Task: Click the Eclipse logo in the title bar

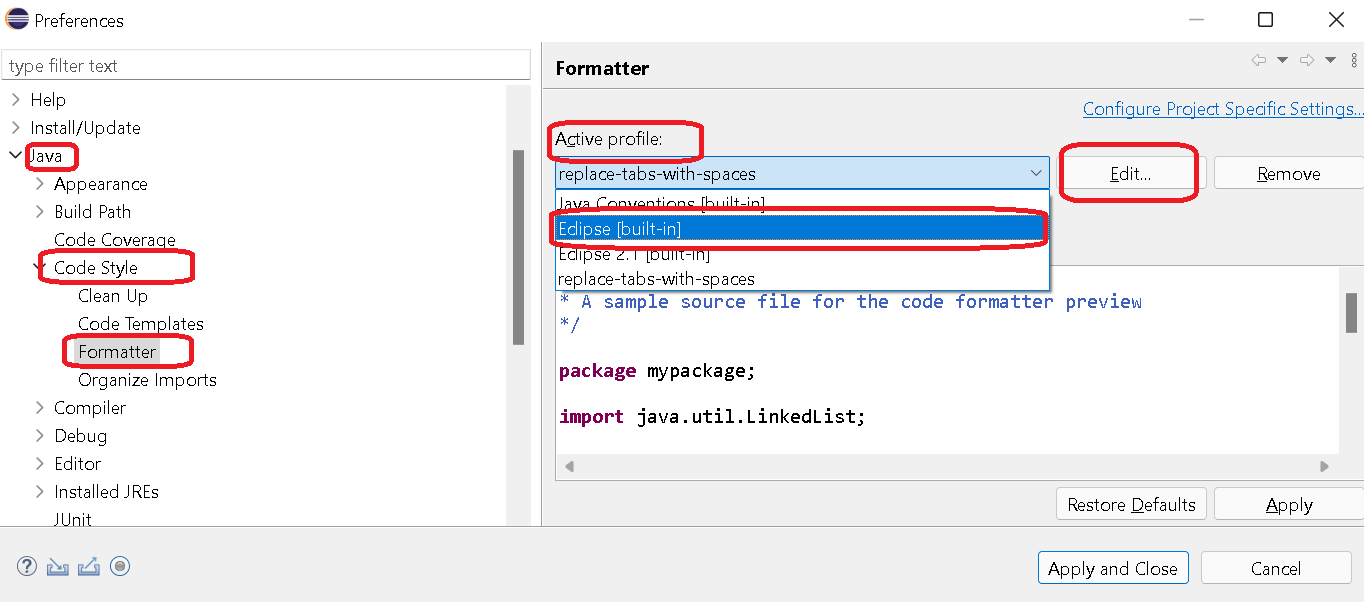Action: pos(16,18)
